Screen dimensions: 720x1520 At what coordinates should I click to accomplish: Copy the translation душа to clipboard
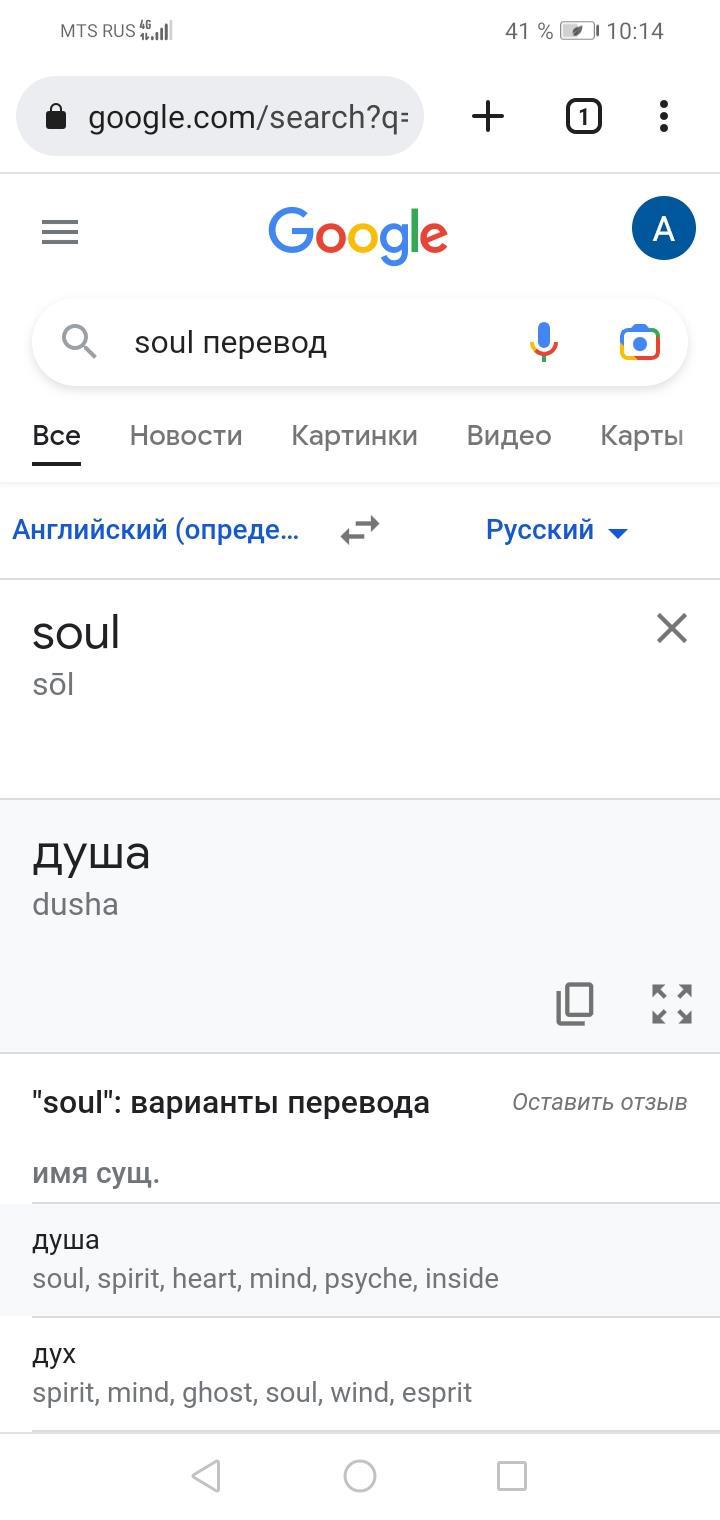pyautogui.click(x=575, y=1003)
